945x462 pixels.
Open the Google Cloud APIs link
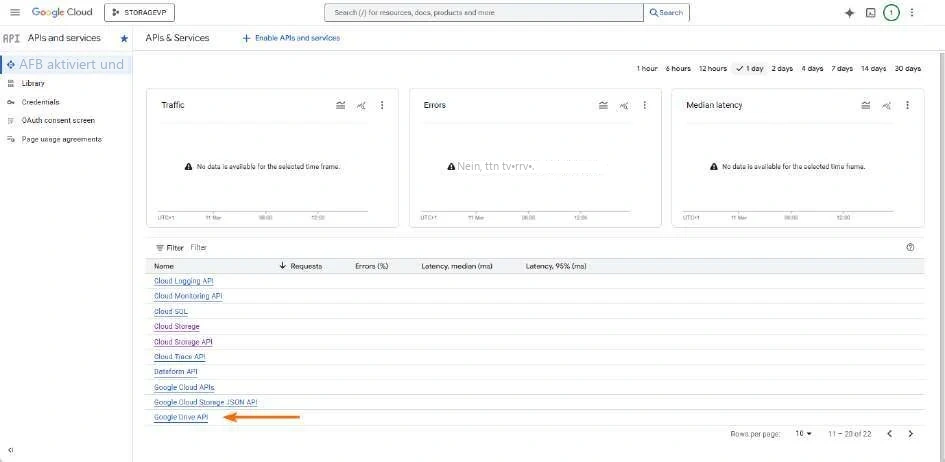click(x=184, y=387)
